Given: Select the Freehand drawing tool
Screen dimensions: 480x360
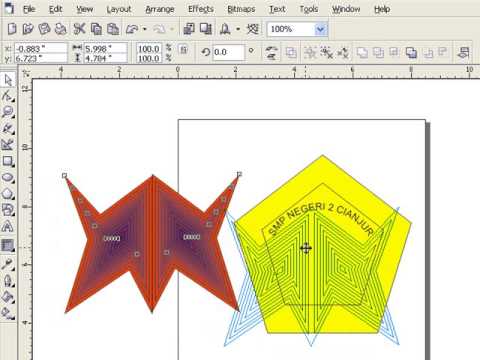Looking at the screenshot, I should [x=8, y=128].
